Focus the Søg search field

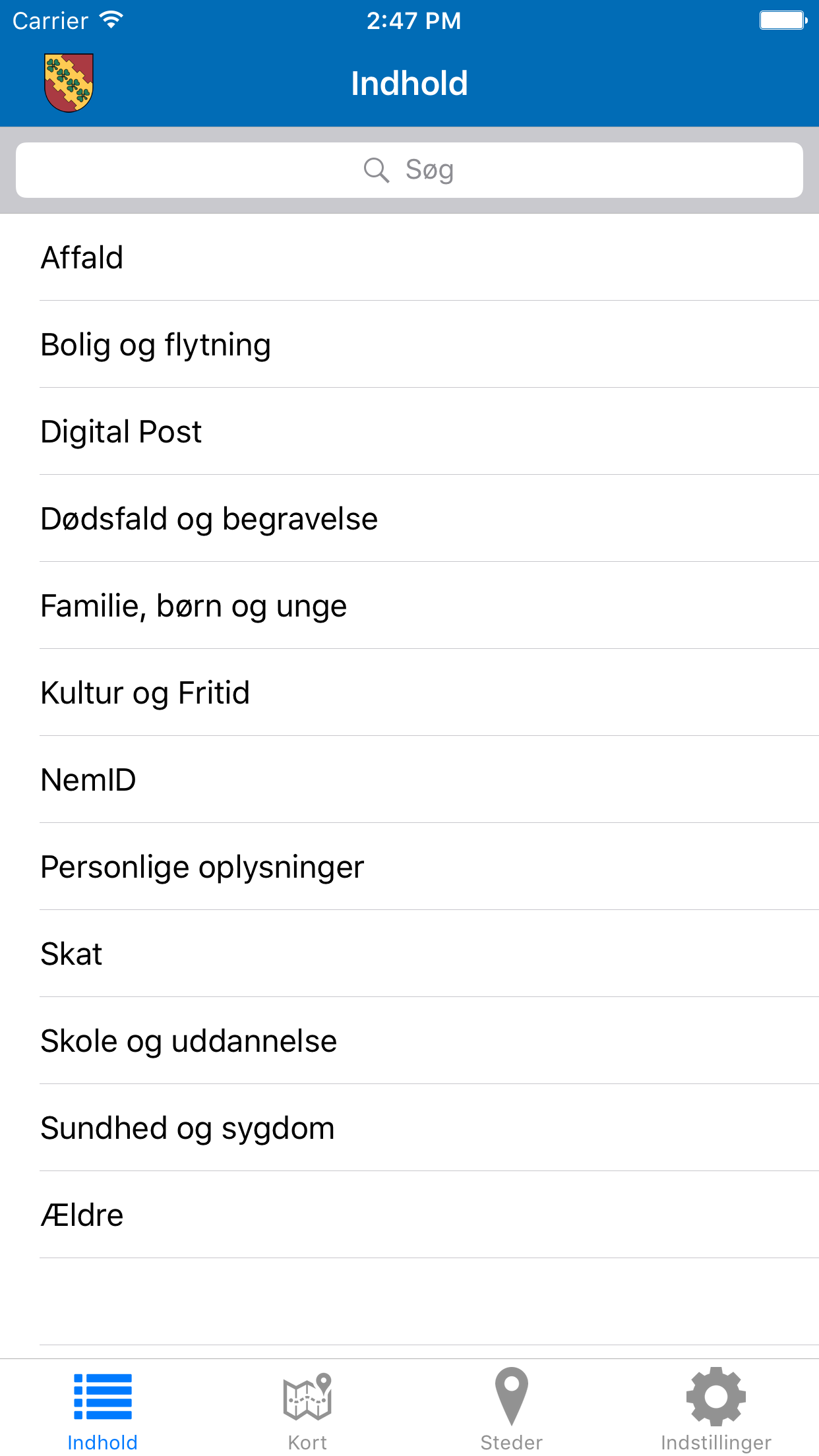[x=409, y=170]
